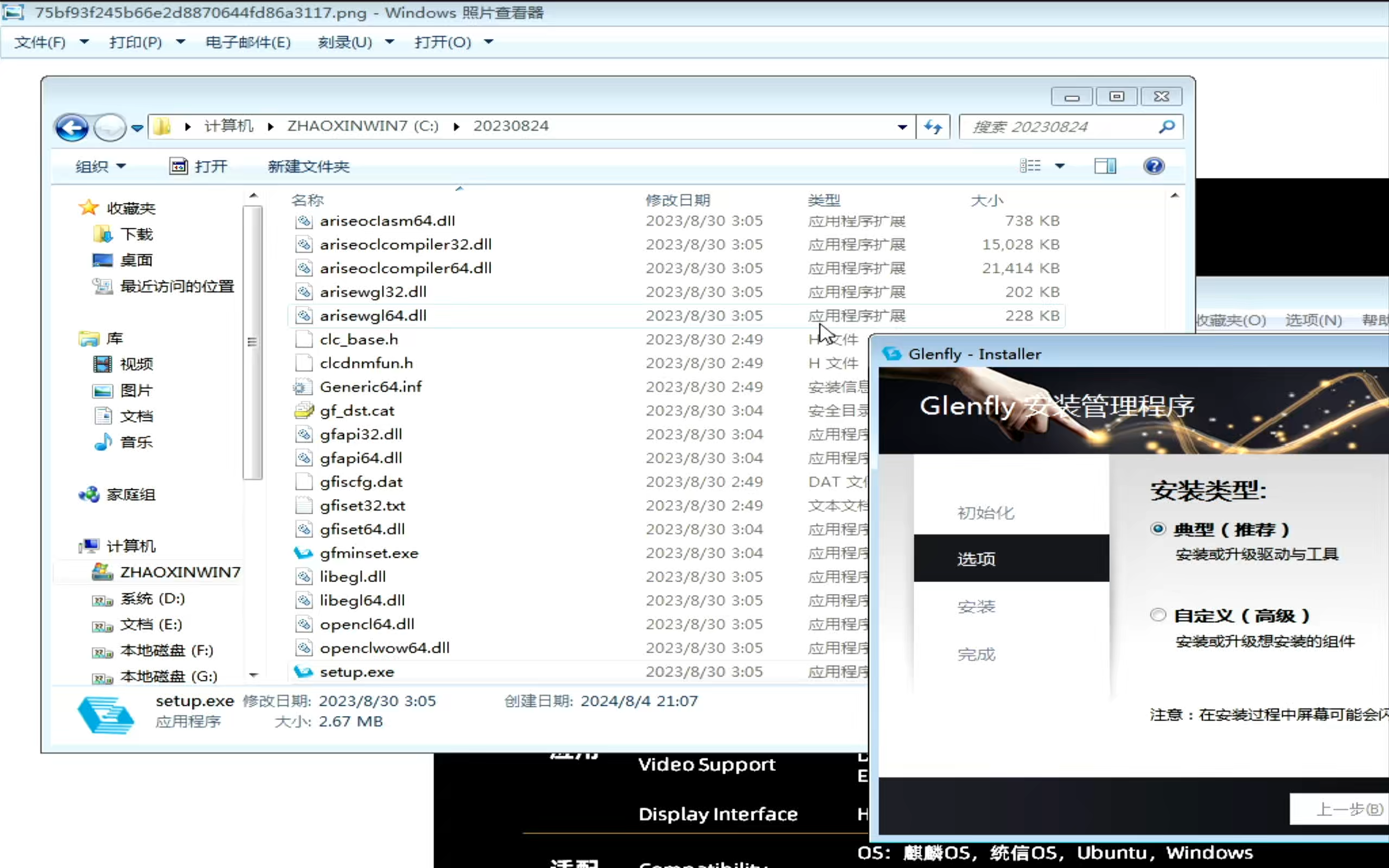Focus the 搜索 20230824 search field

pyautogui.click(x=1071, y=126)
